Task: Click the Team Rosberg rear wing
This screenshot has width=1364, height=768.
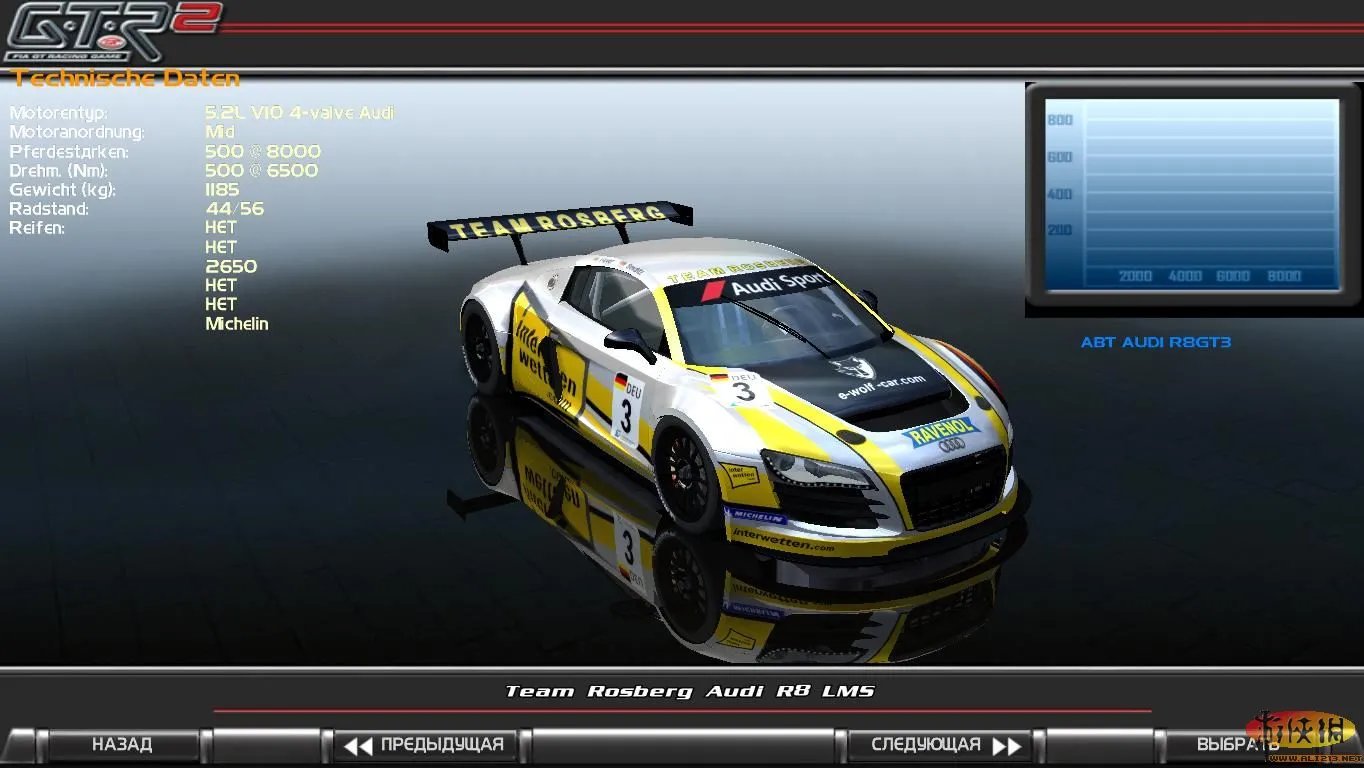Action: [558, 223]
